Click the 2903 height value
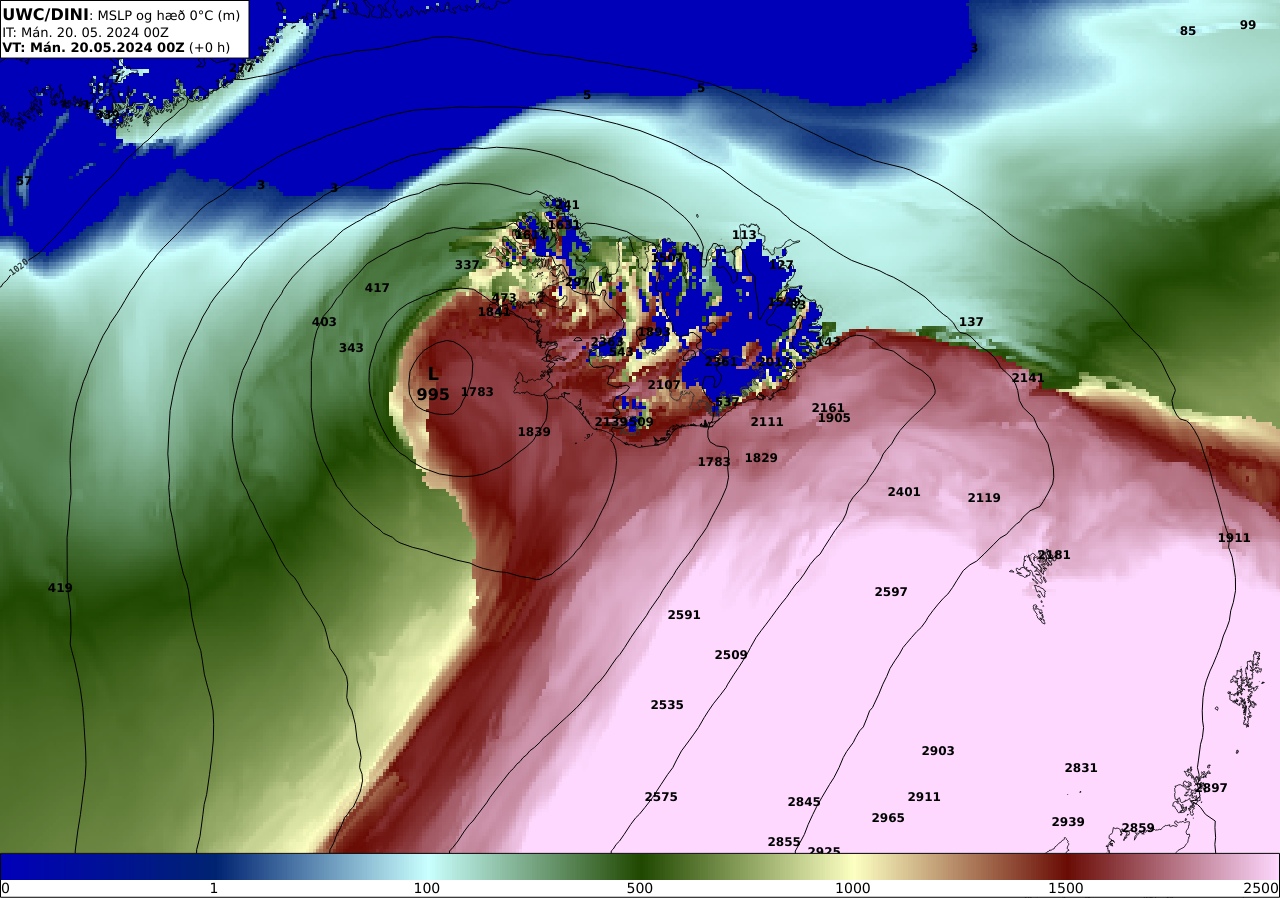The width and height of the screenshot is (1280, 898). 938,751
